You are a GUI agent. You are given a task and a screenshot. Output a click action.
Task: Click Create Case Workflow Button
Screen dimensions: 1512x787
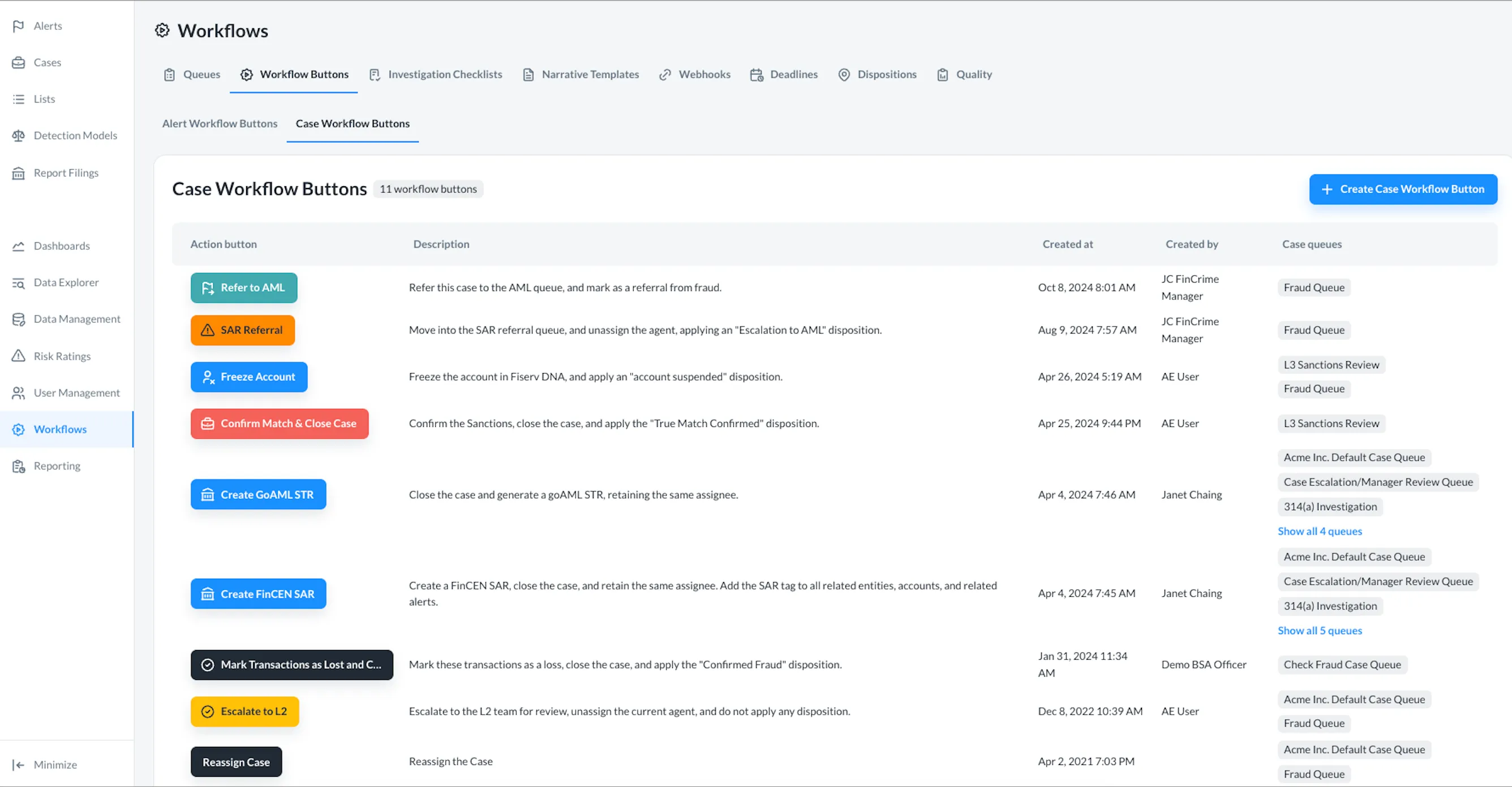click(1402, 189)
